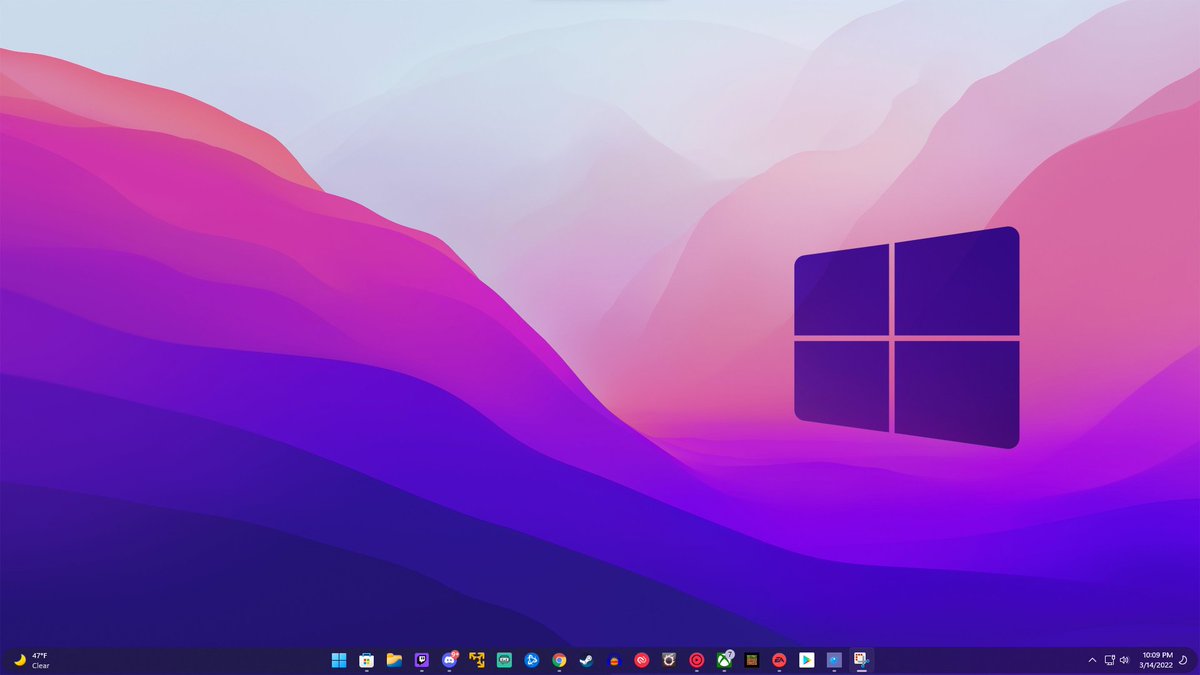Launch Minecraft from the taskbar
1200x675 pixels.
(x=752, y=660)
